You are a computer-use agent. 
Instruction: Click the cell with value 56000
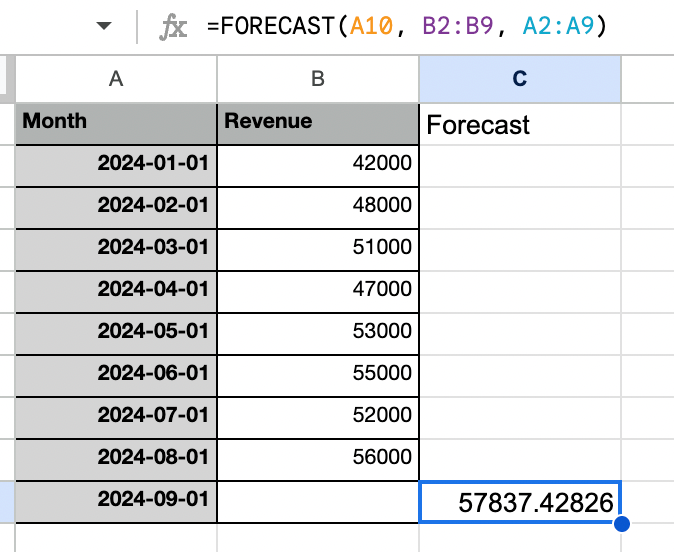point(318,457)
